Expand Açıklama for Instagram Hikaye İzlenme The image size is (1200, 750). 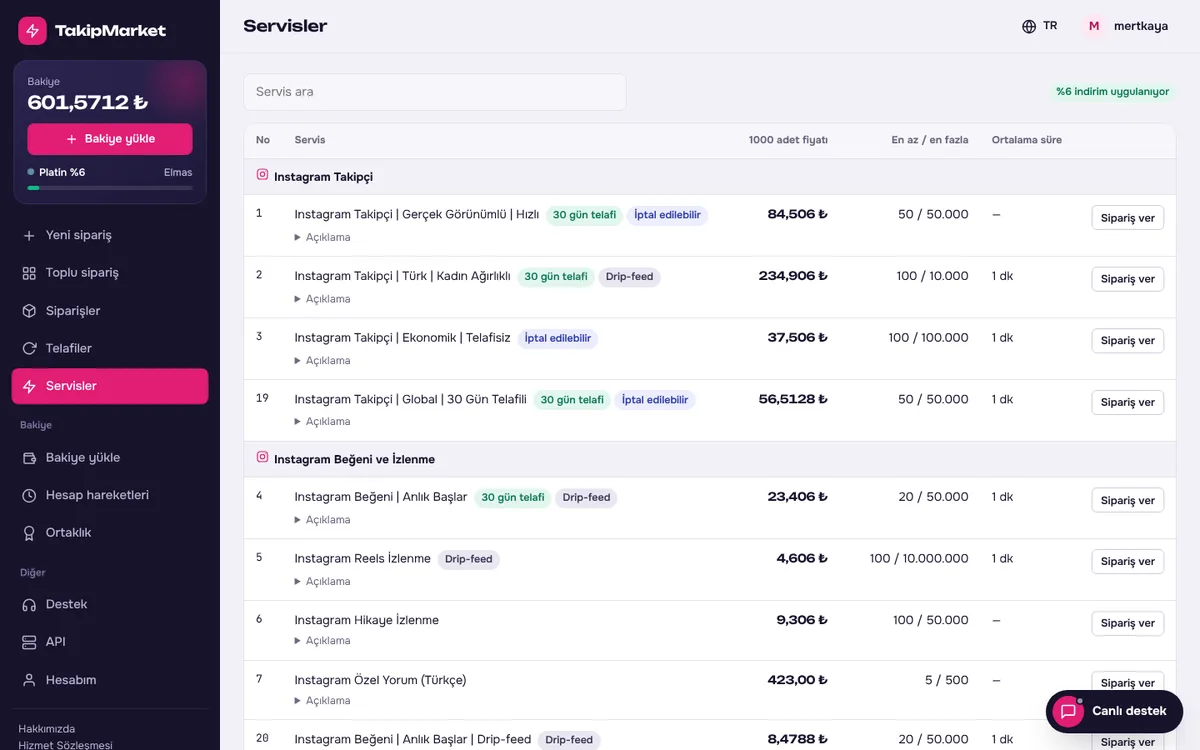(322, 641)
